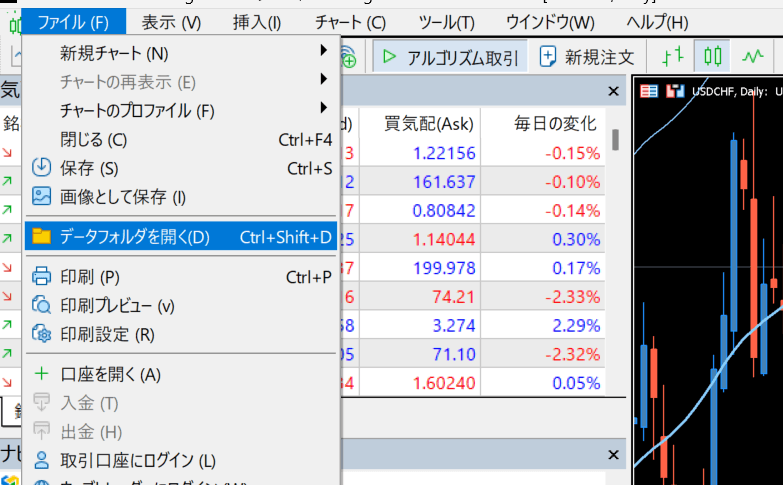
Task: Choose 画像として保存 (I) entry
Action: 181,197
